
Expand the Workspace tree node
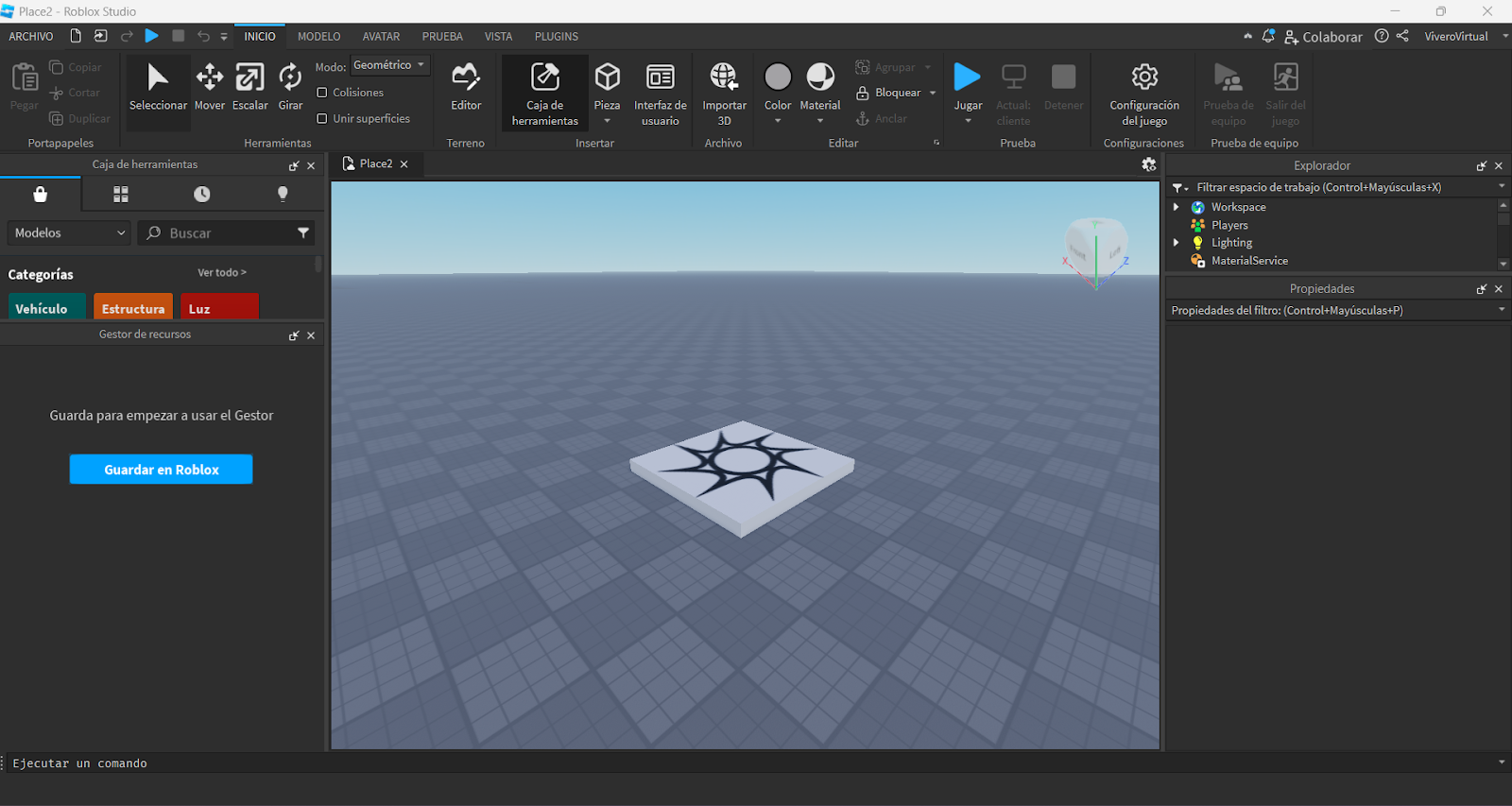(1177, 207)
